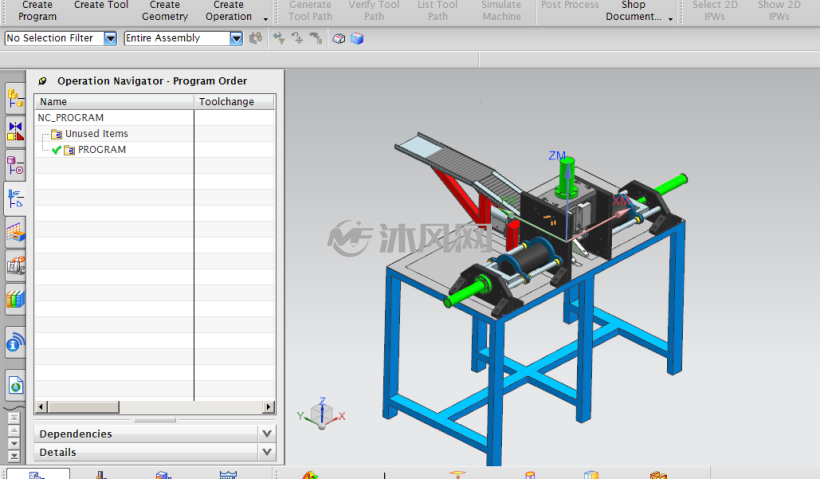This screenshot has height=479, width=820.
Task: Click the filter icon with blue arrow
Action: (x=279, y=38)
